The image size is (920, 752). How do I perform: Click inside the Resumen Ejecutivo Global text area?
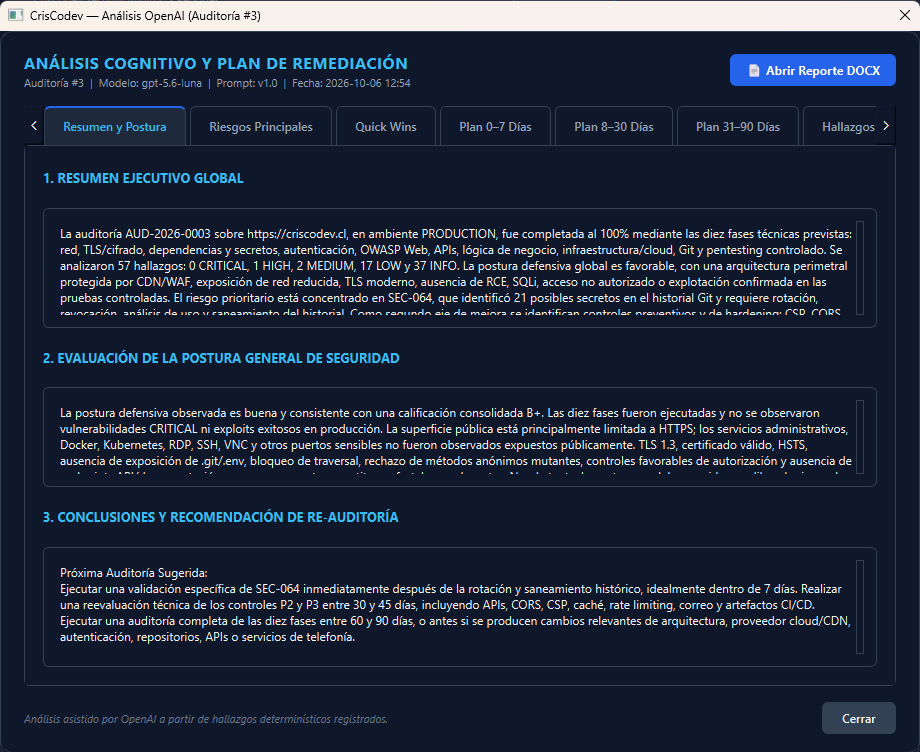tap(456, 268)
